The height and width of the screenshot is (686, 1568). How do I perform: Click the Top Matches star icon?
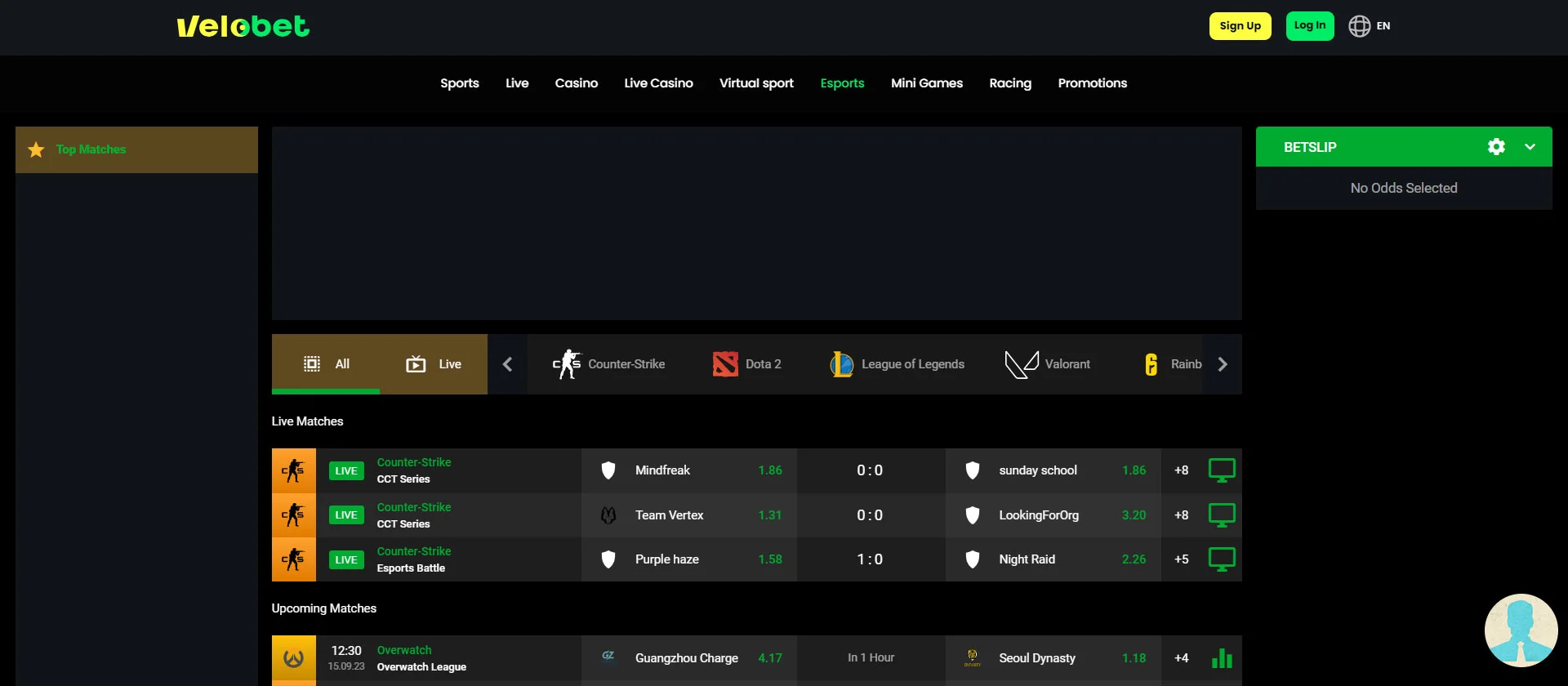pos(36,149)
